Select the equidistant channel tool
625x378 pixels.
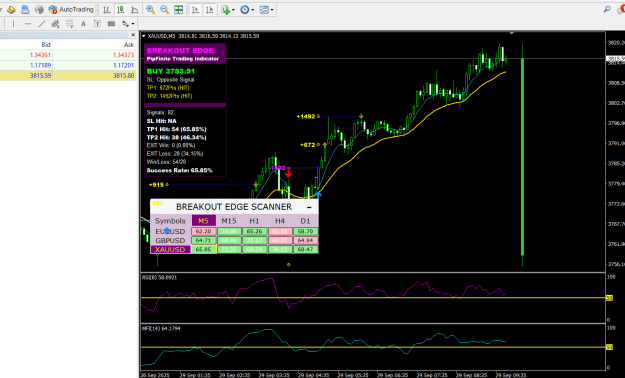(x=55, y=24)
